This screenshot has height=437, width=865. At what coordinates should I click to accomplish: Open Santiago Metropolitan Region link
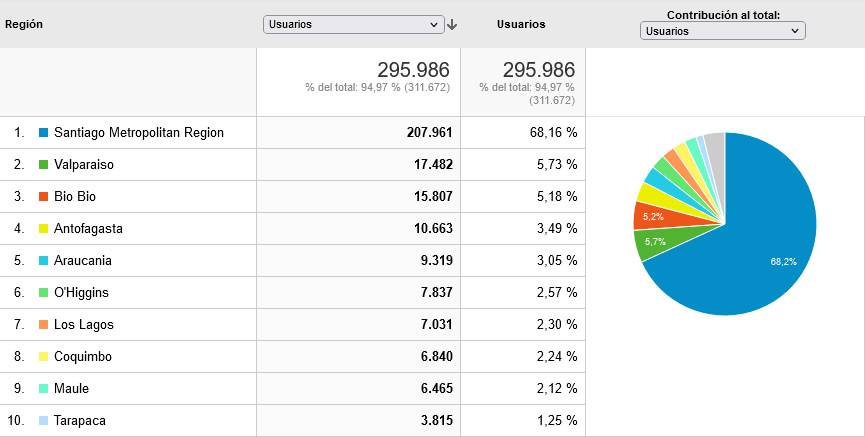pyautogui.click(x=139, y=132)
